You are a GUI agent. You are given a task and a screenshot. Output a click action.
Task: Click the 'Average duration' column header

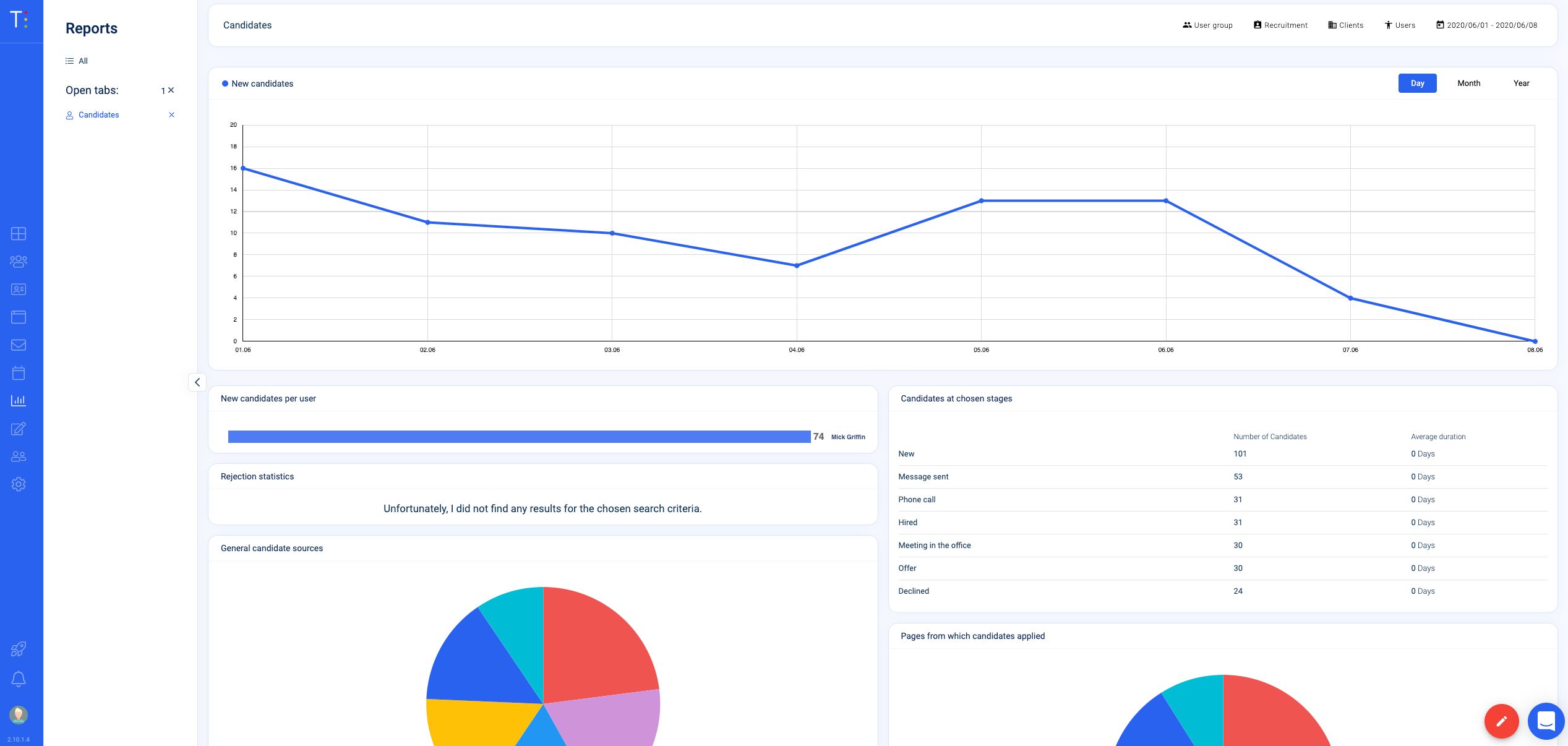[x=1438, y=437]
